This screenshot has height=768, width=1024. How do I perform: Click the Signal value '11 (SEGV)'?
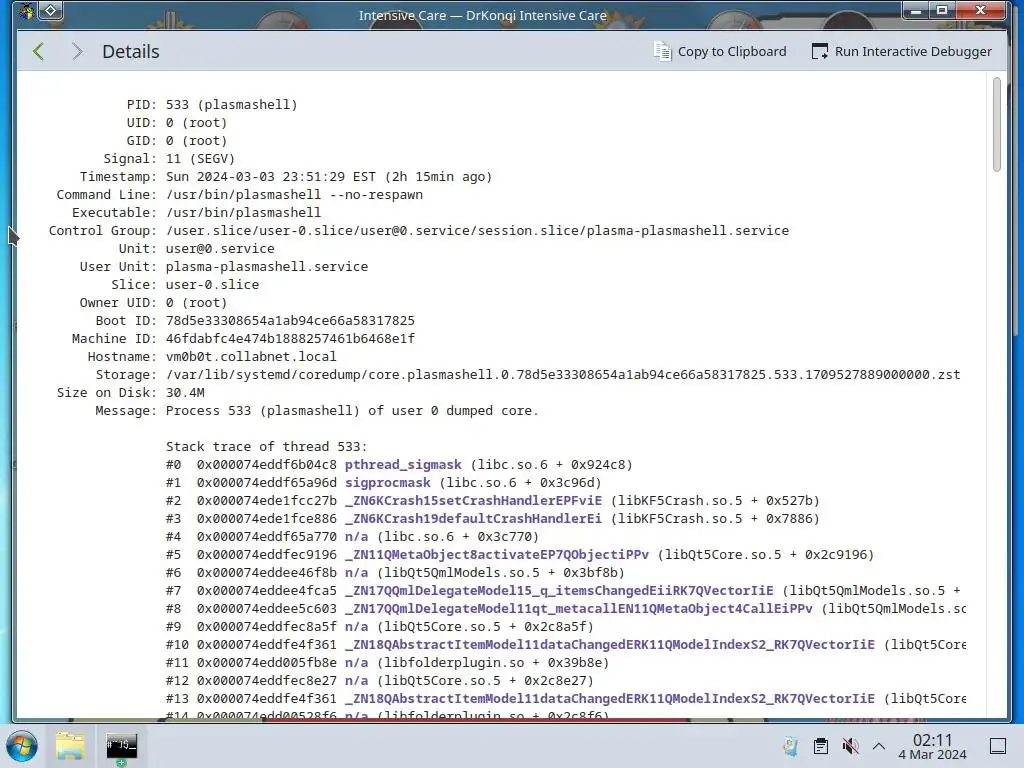[x=200, y=159]
